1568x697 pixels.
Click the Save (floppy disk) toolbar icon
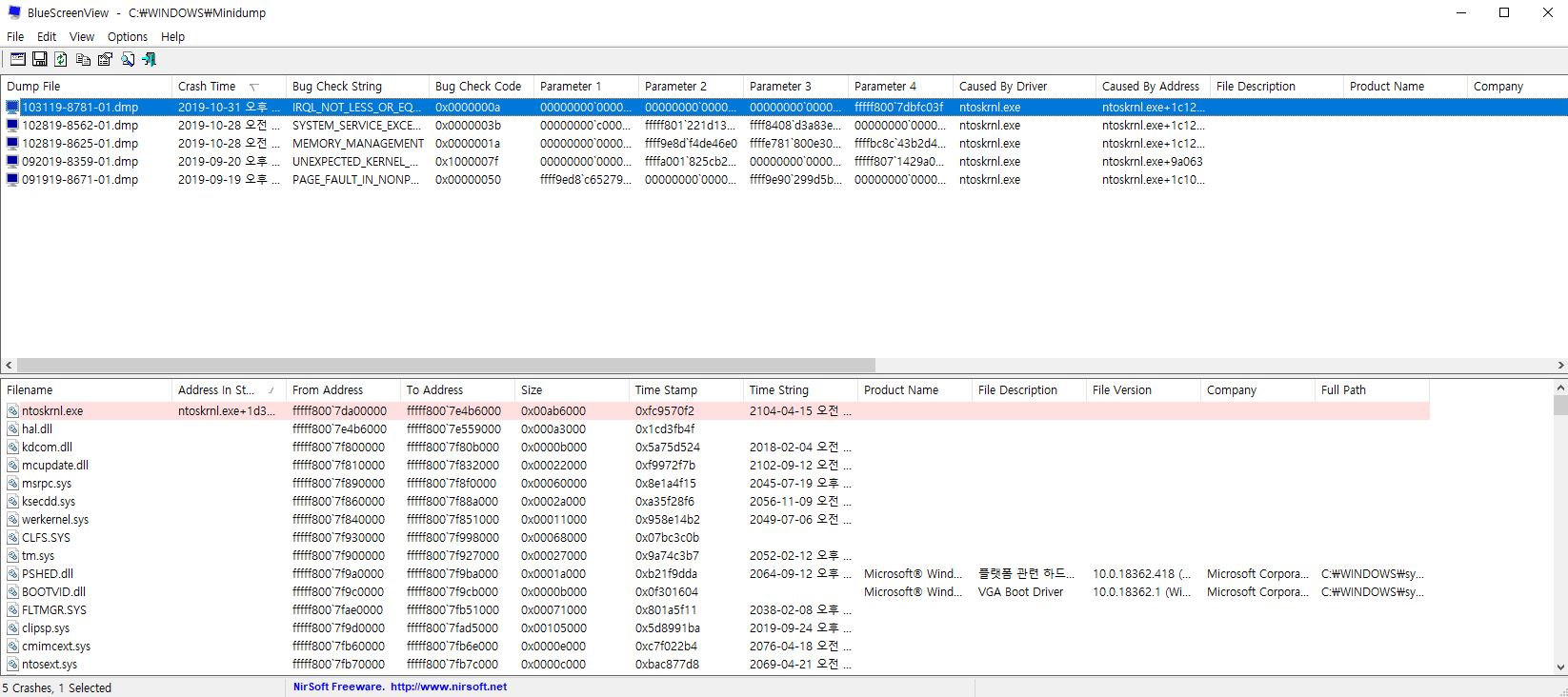(x=40, y=59)
